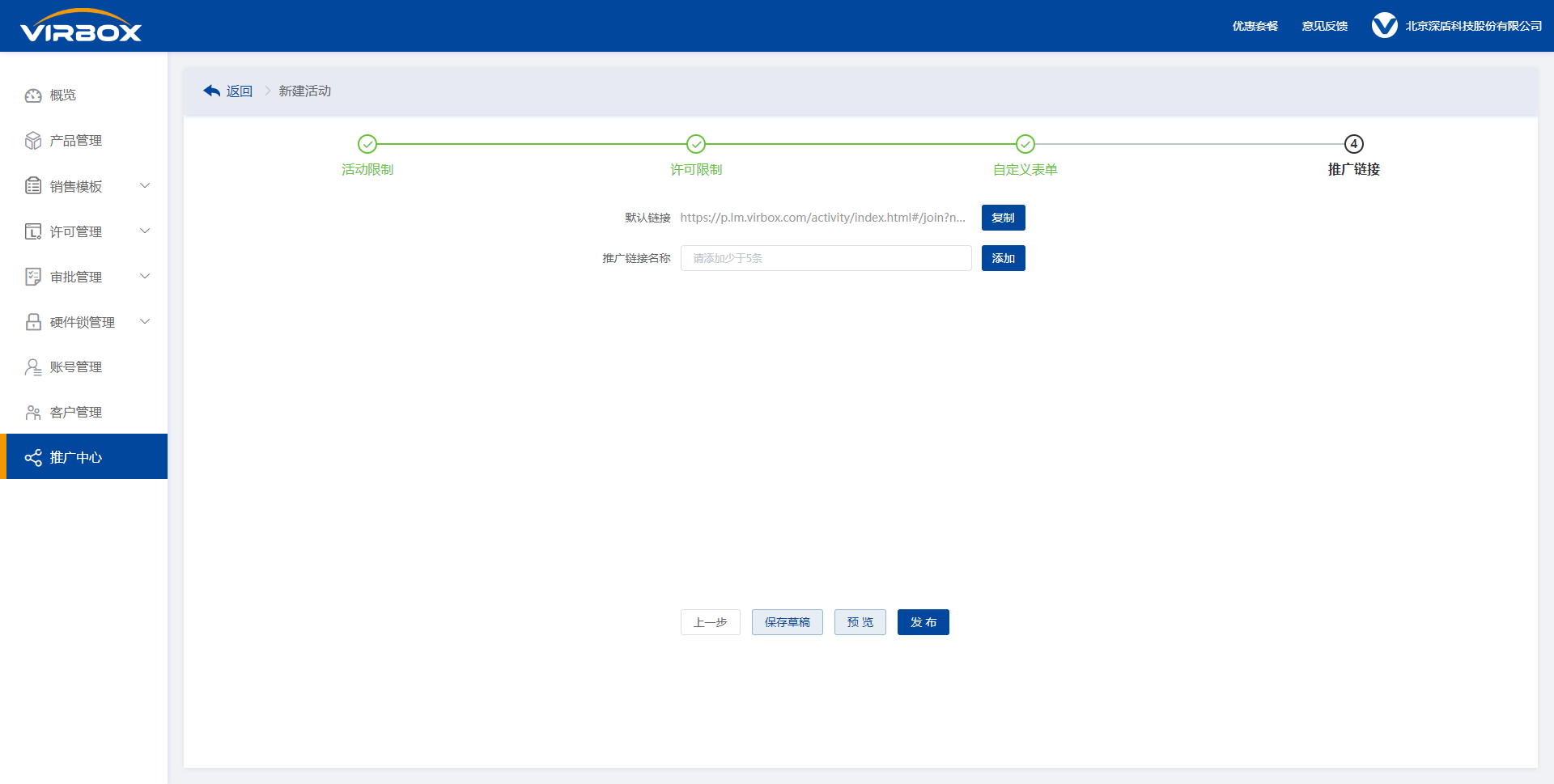Click the back arrow icon
Viewport: 1554px width, 784px height.
212,91
